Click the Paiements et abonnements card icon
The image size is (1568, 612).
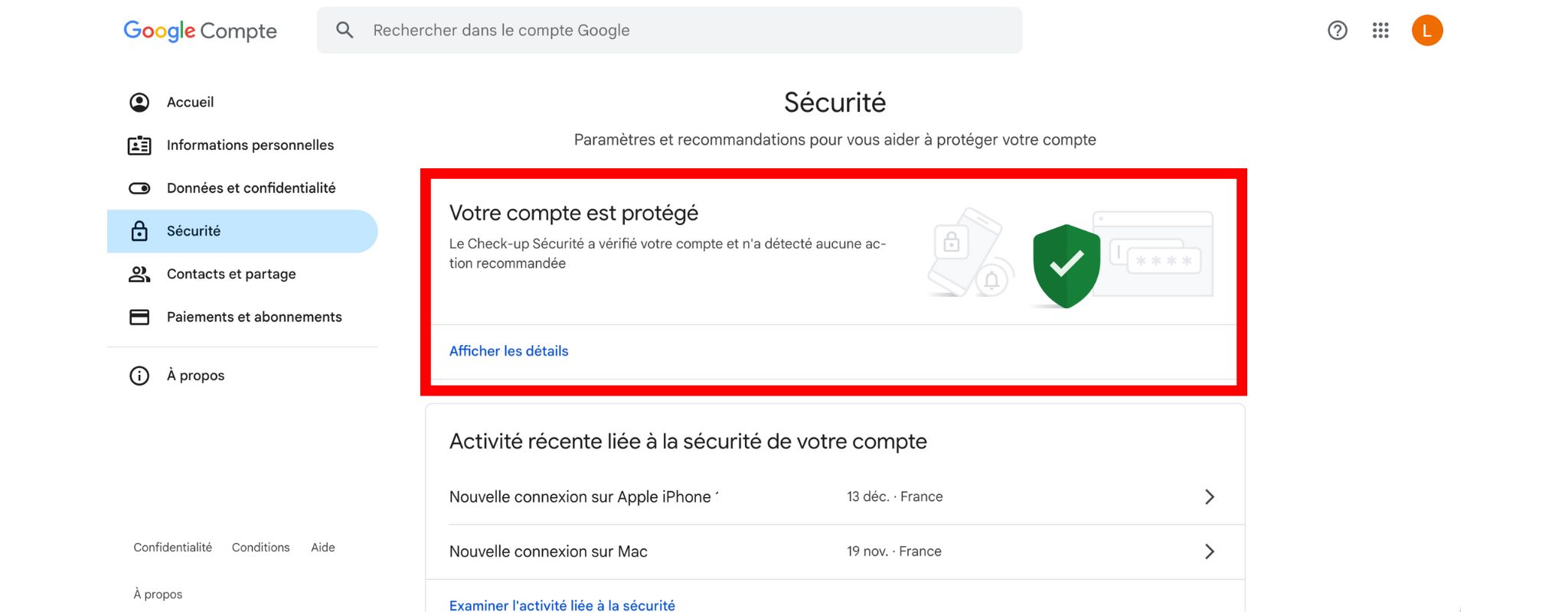point(139,317)
